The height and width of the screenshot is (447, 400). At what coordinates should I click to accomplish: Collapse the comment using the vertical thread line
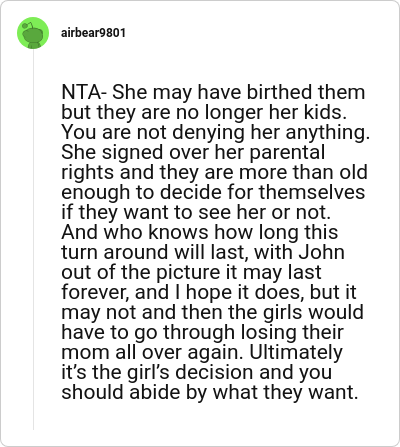click(x=33, y=239)
